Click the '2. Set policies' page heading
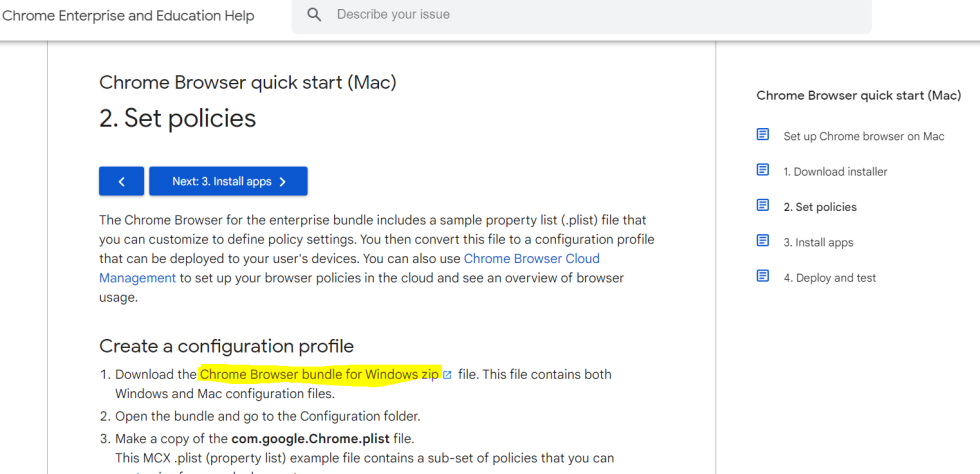The width and height of the screenshot is (980, 474). click(x=178, y=118)
